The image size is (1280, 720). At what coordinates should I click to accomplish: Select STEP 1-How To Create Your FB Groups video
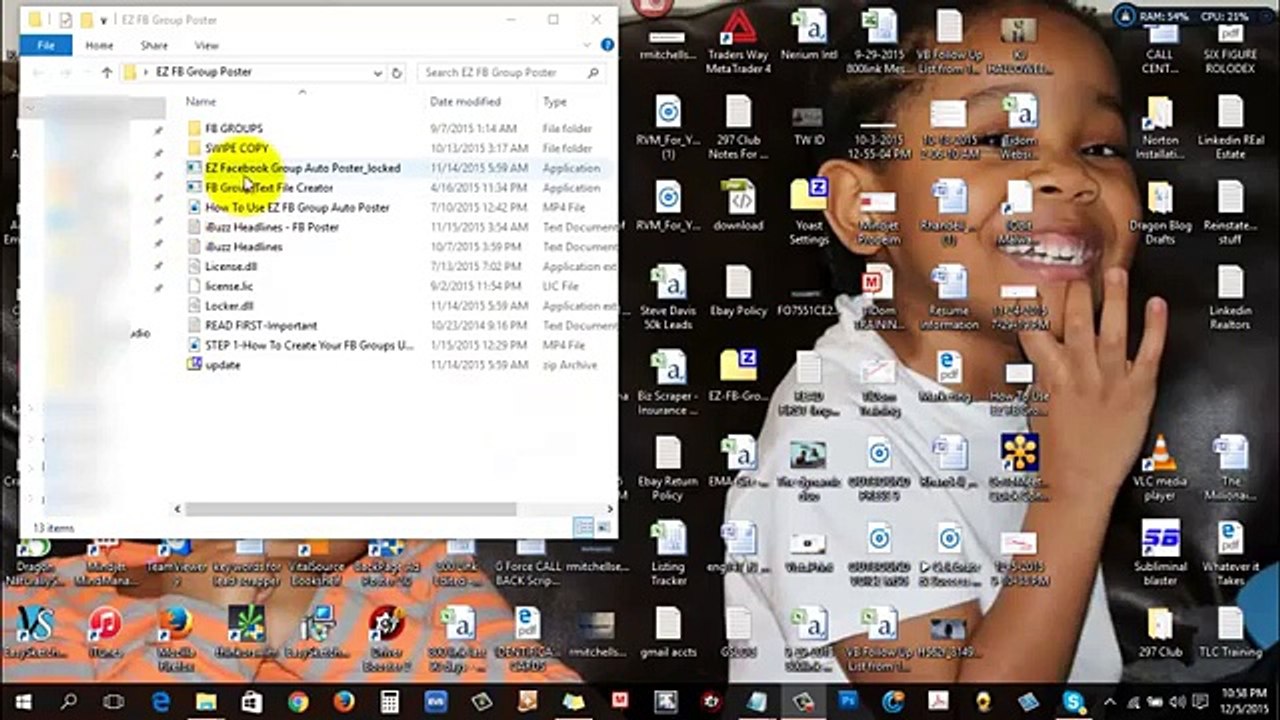point(309,345)
